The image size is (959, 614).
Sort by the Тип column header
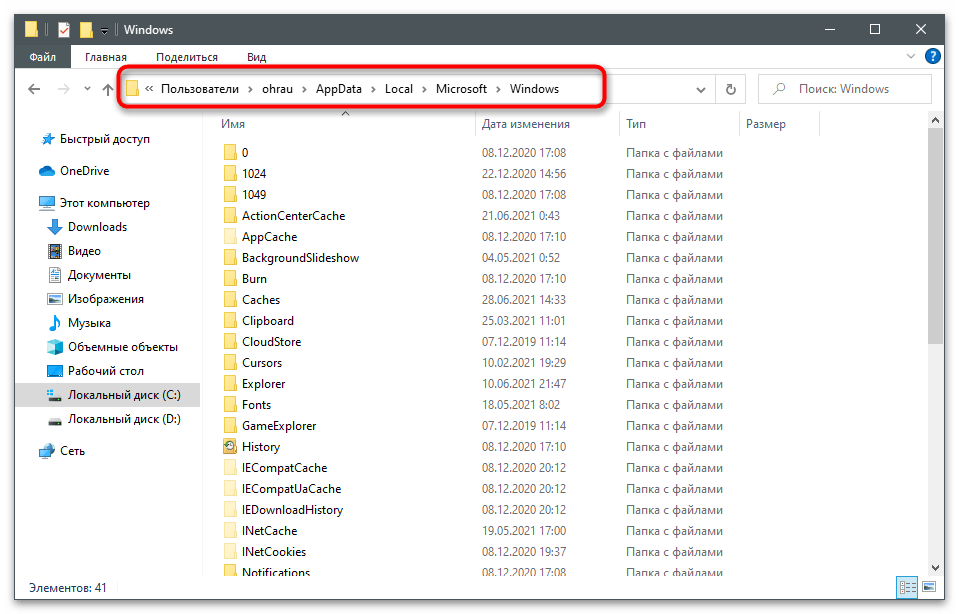tap(636, 124)
